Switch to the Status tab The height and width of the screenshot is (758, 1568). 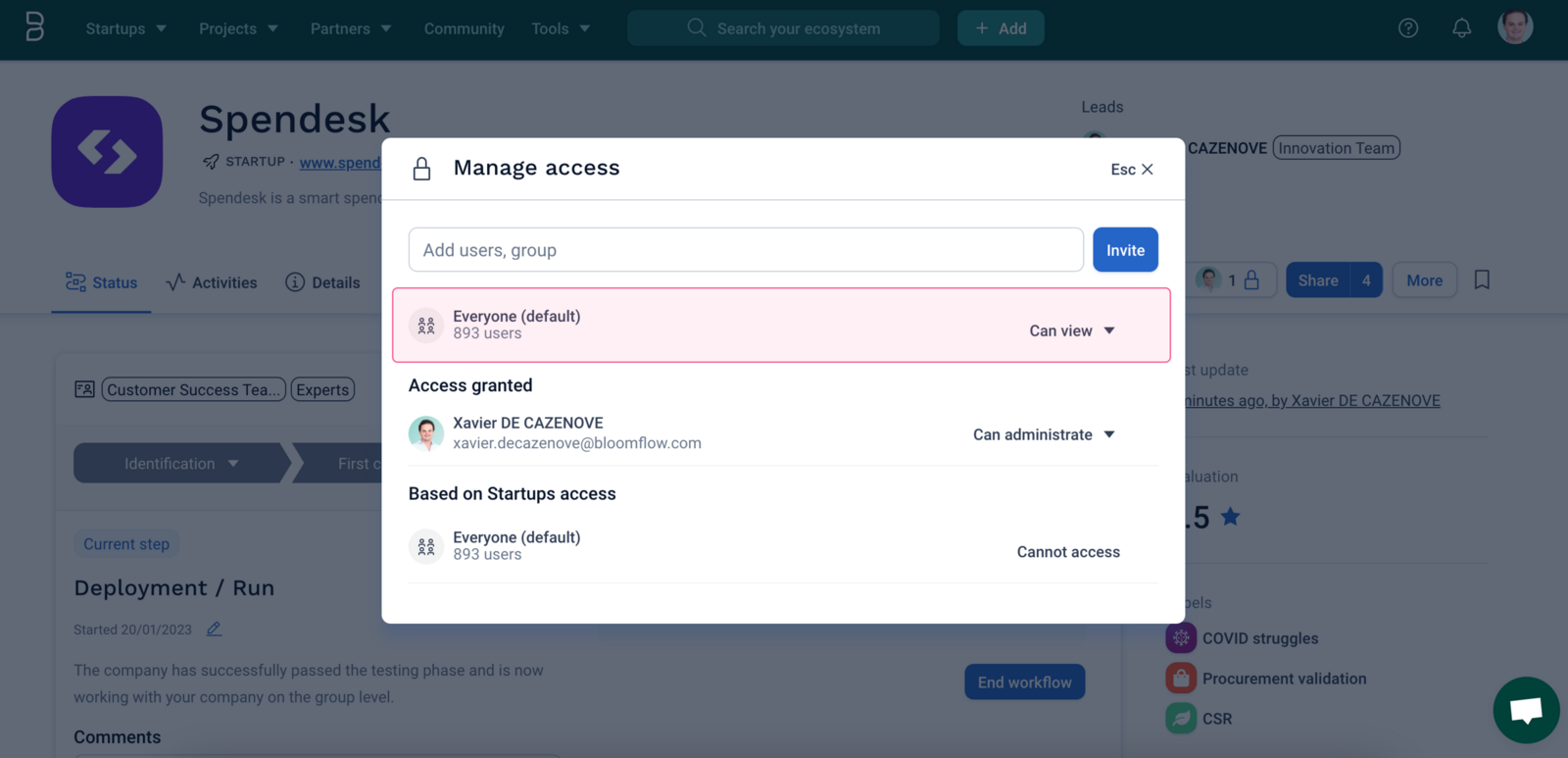(101, 282)
